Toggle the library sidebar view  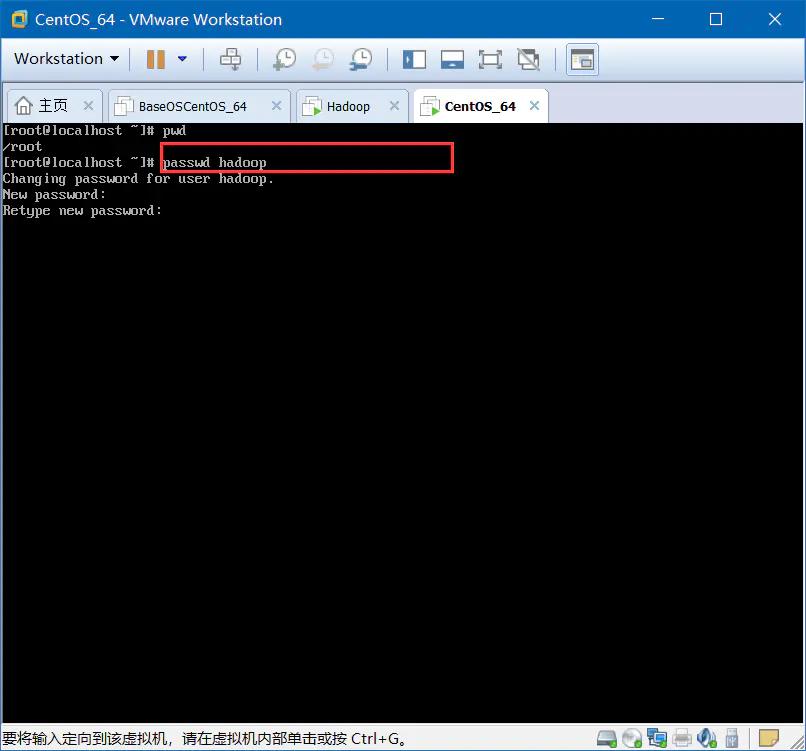tap(414, 59)
